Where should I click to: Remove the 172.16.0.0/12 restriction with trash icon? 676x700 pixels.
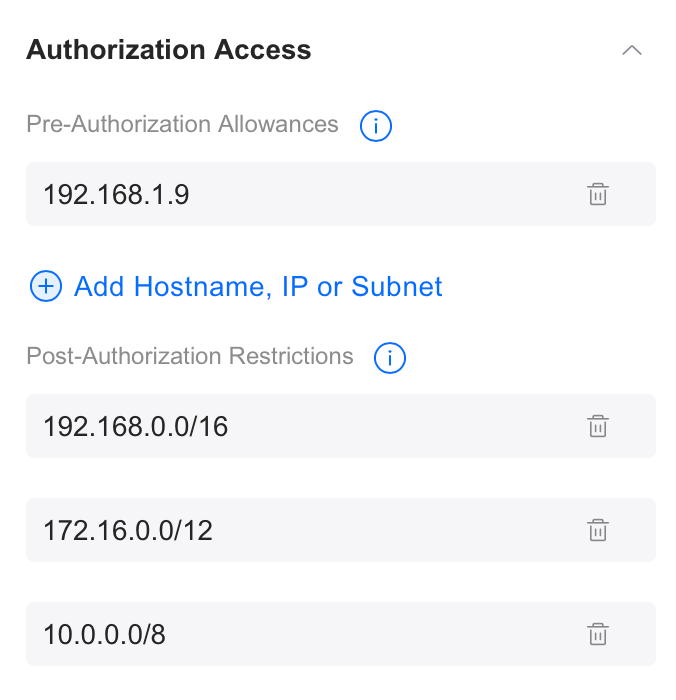pos(597,530)
